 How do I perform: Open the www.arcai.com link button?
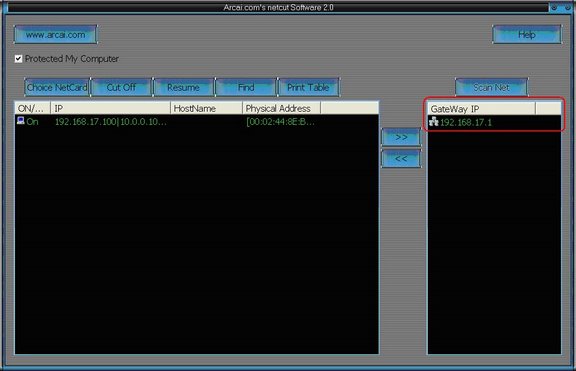55,35
